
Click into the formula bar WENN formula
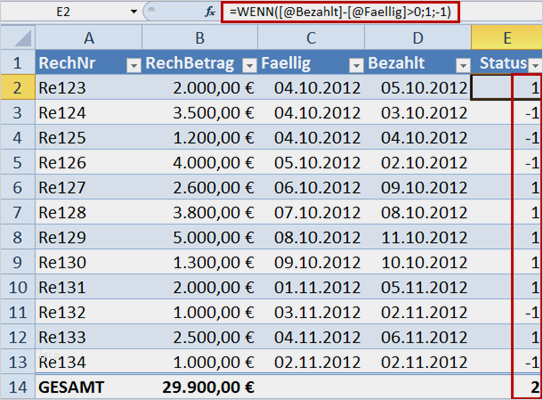(x=340, y=12)
